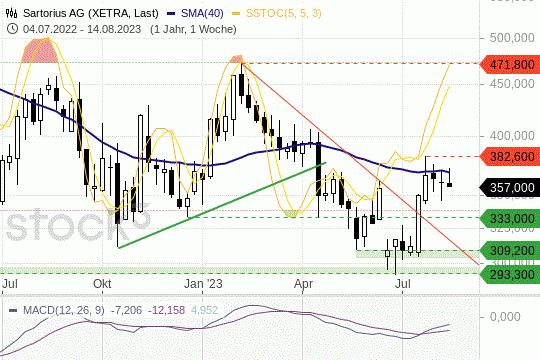Click the 450,000 price axis label

(512, 84)
